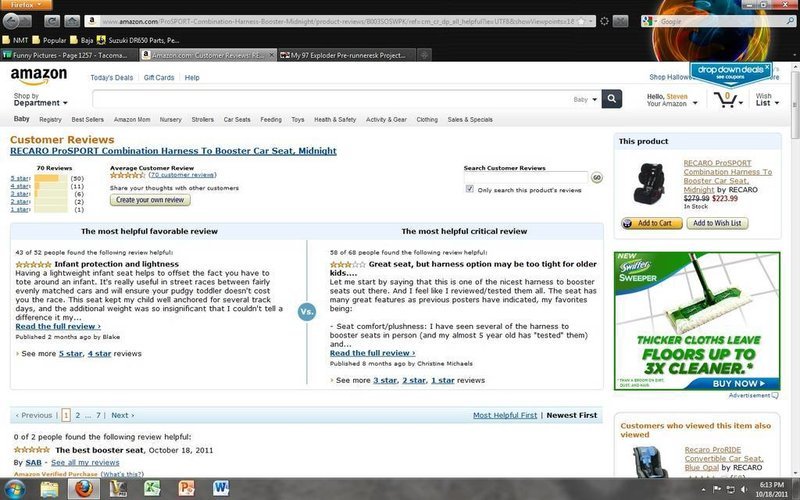This screenshot has width=800, height=500.
Task: Open NMT bookmark folder
Action: click(15, 40)
